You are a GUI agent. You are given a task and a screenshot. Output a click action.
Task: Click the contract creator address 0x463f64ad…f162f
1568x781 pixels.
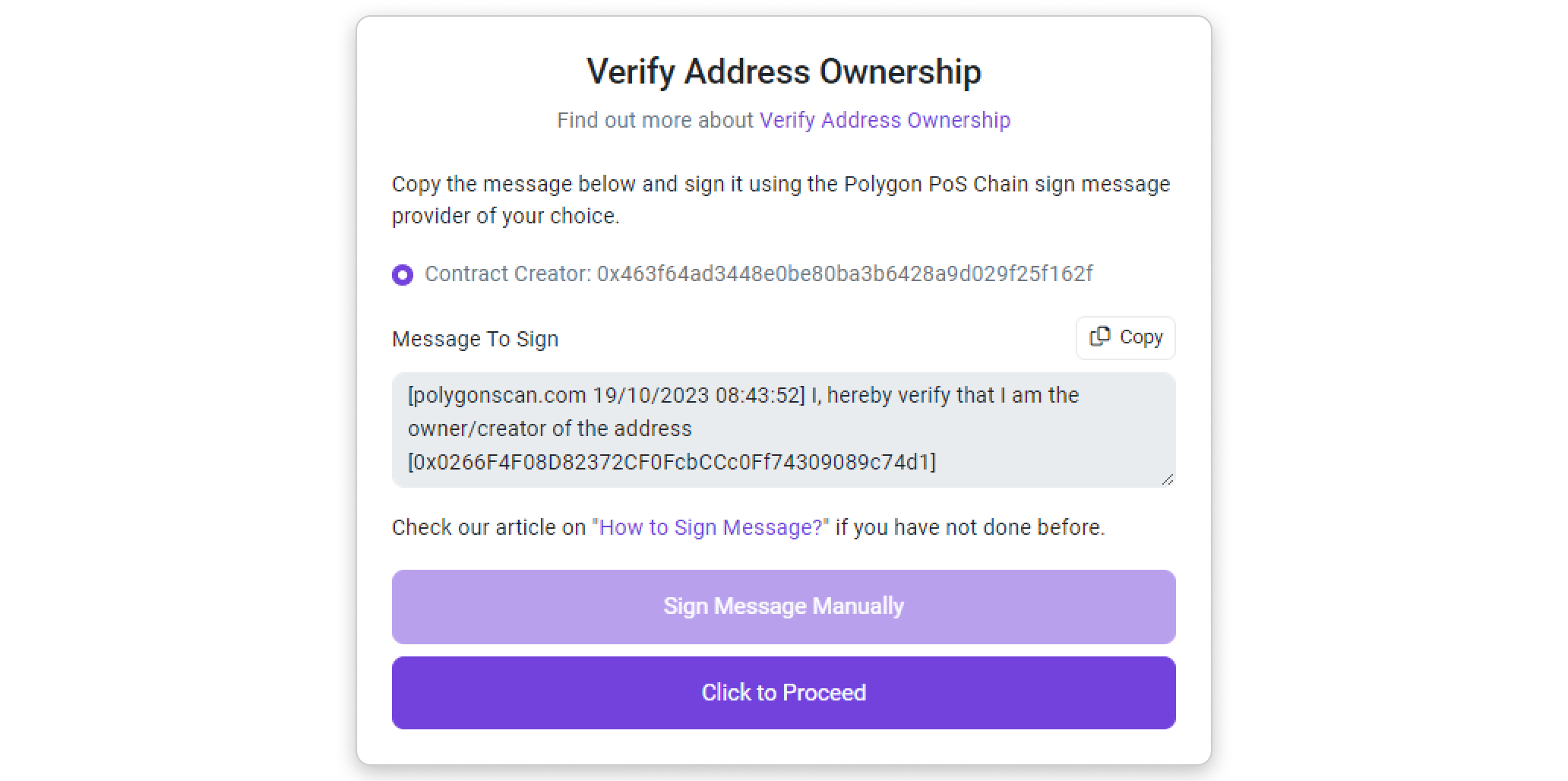point(844,274)
